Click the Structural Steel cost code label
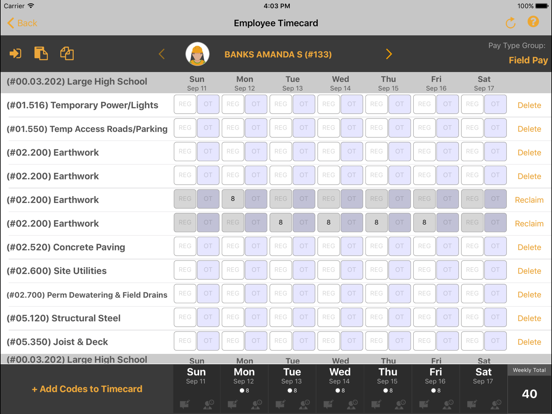 tap(63, 318)
